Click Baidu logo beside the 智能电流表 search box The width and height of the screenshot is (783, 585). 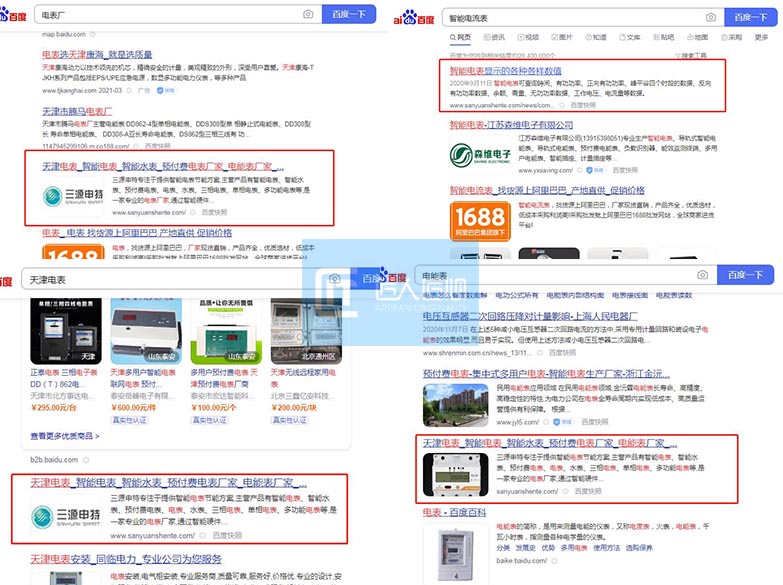click(413, 18)
